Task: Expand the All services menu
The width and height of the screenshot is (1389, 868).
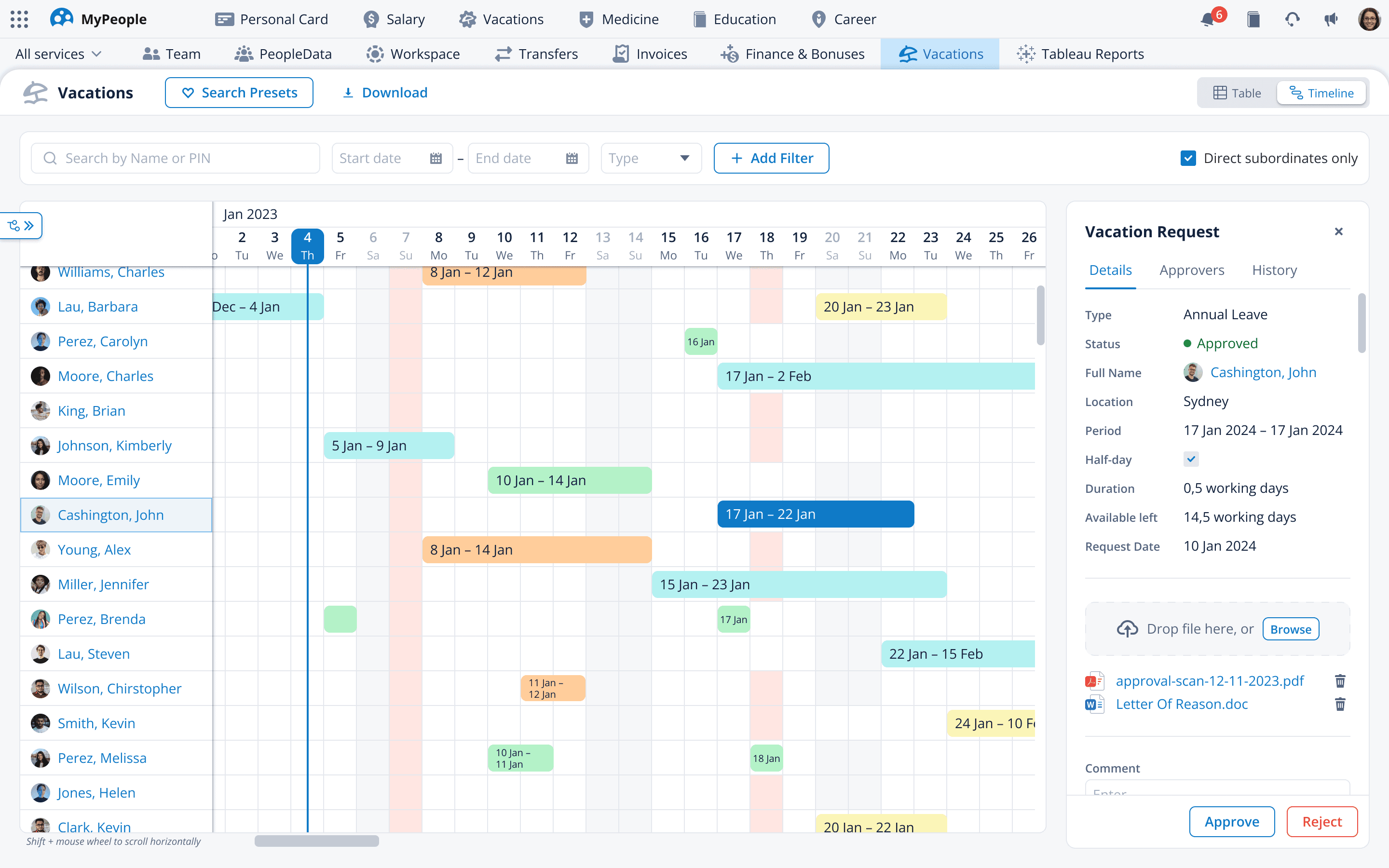Action: [x=58, y=54]
